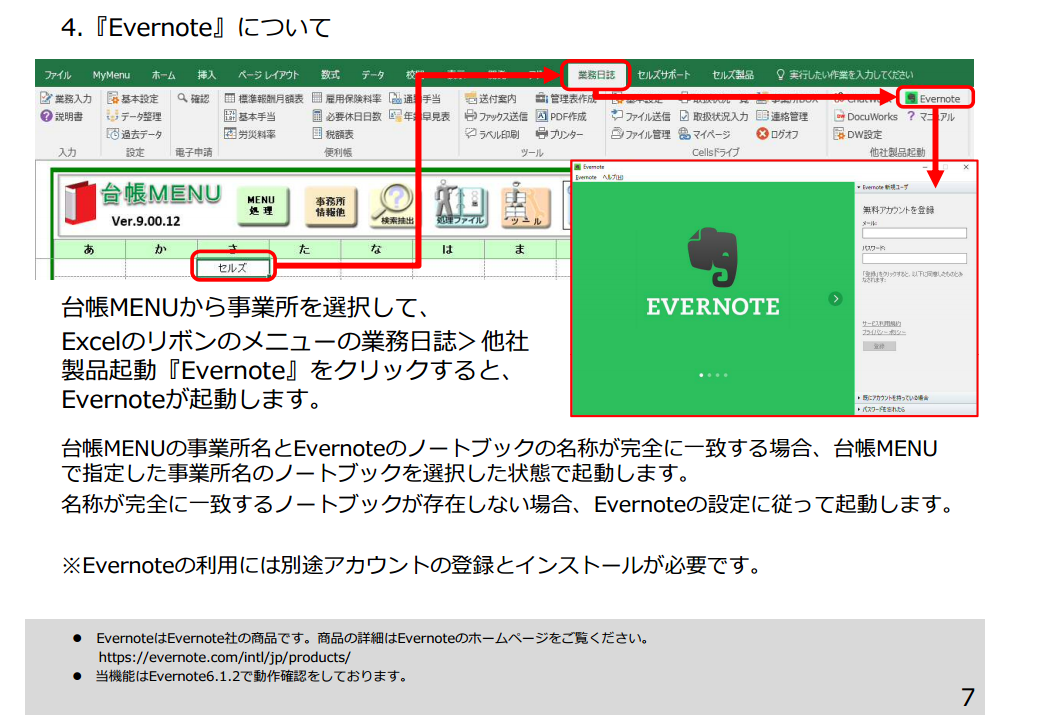Click the 基本手当 ribbon item
1041x724 pixels.
click(250, 116)
